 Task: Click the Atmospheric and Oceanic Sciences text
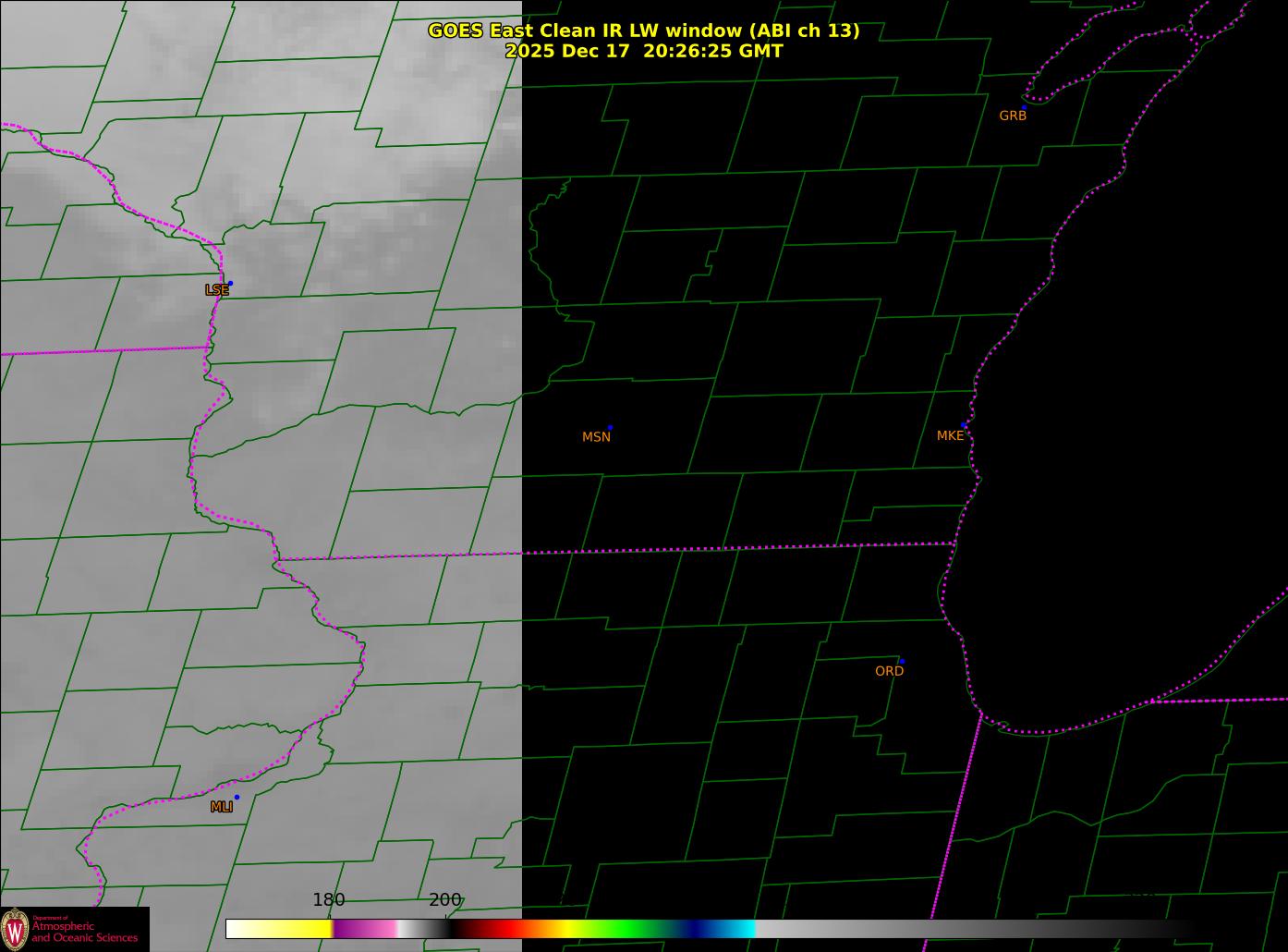click(85, 932)
